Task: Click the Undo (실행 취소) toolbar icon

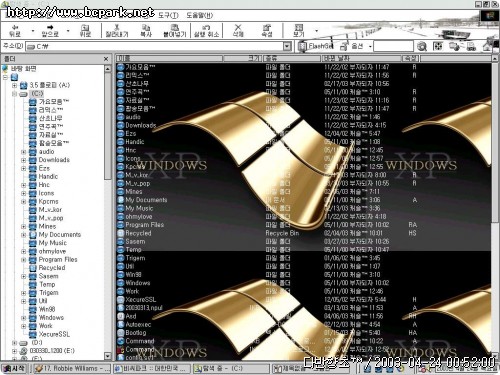Action: pos(207,28)
